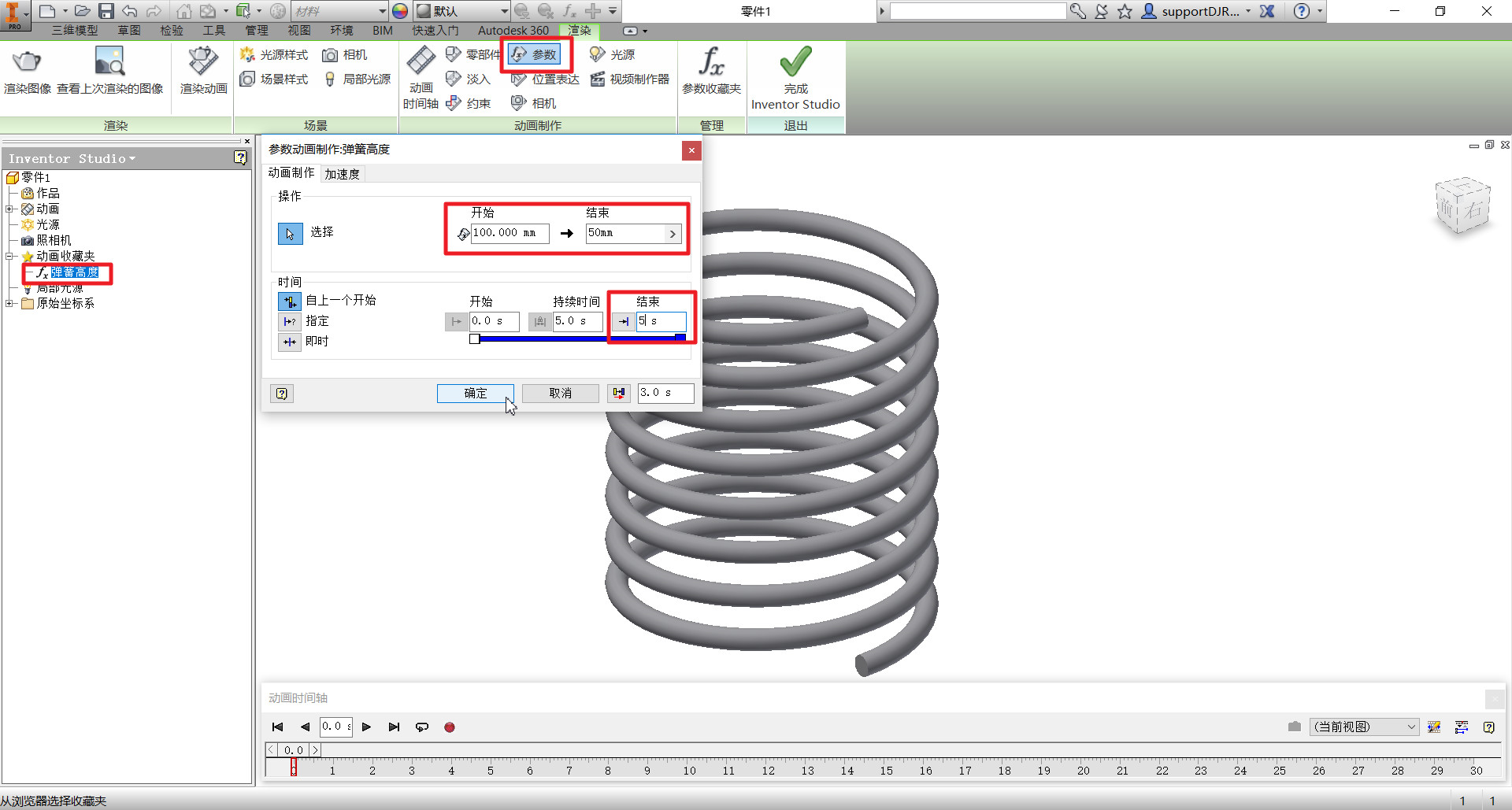
Task: Open the 三维模型 ribbon tab
Action: (x=75, y=30)
